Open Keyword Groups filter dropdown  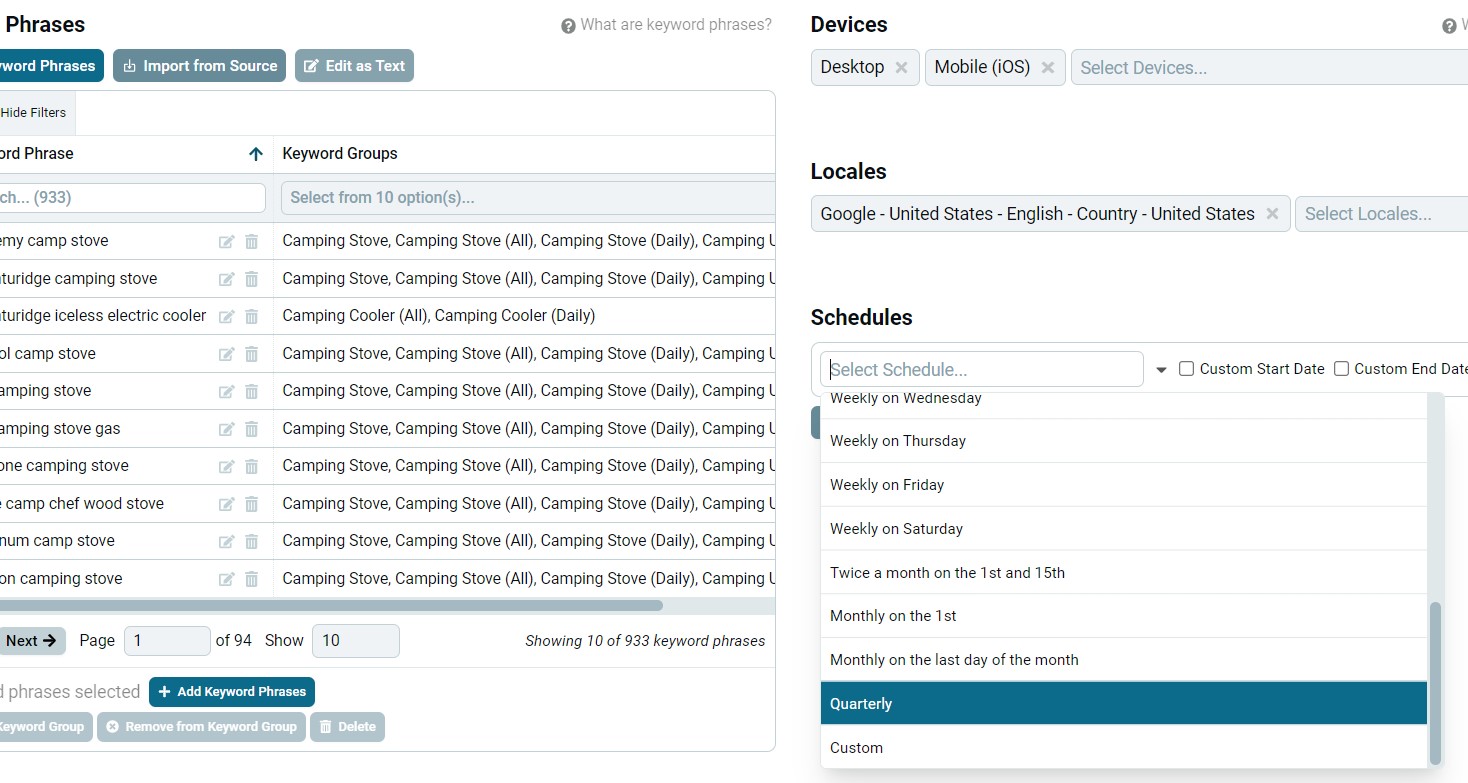pyautogui.click(x=528, y=198)
